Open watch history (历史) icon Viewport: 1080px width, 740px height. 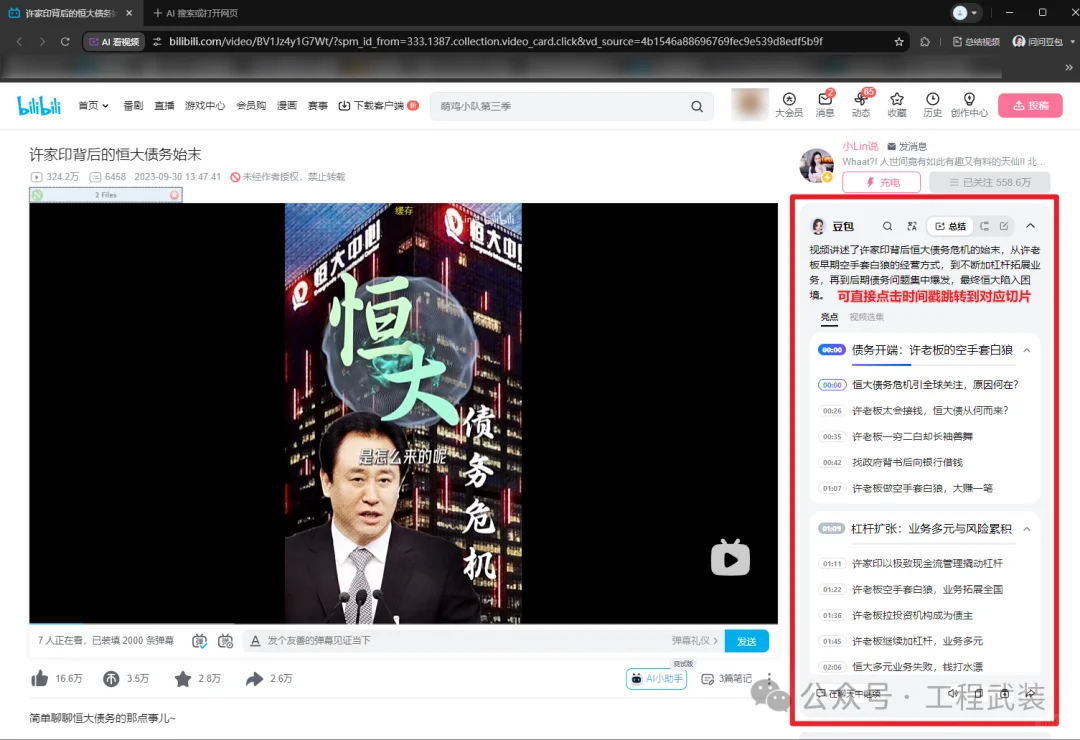coord(932,105)
